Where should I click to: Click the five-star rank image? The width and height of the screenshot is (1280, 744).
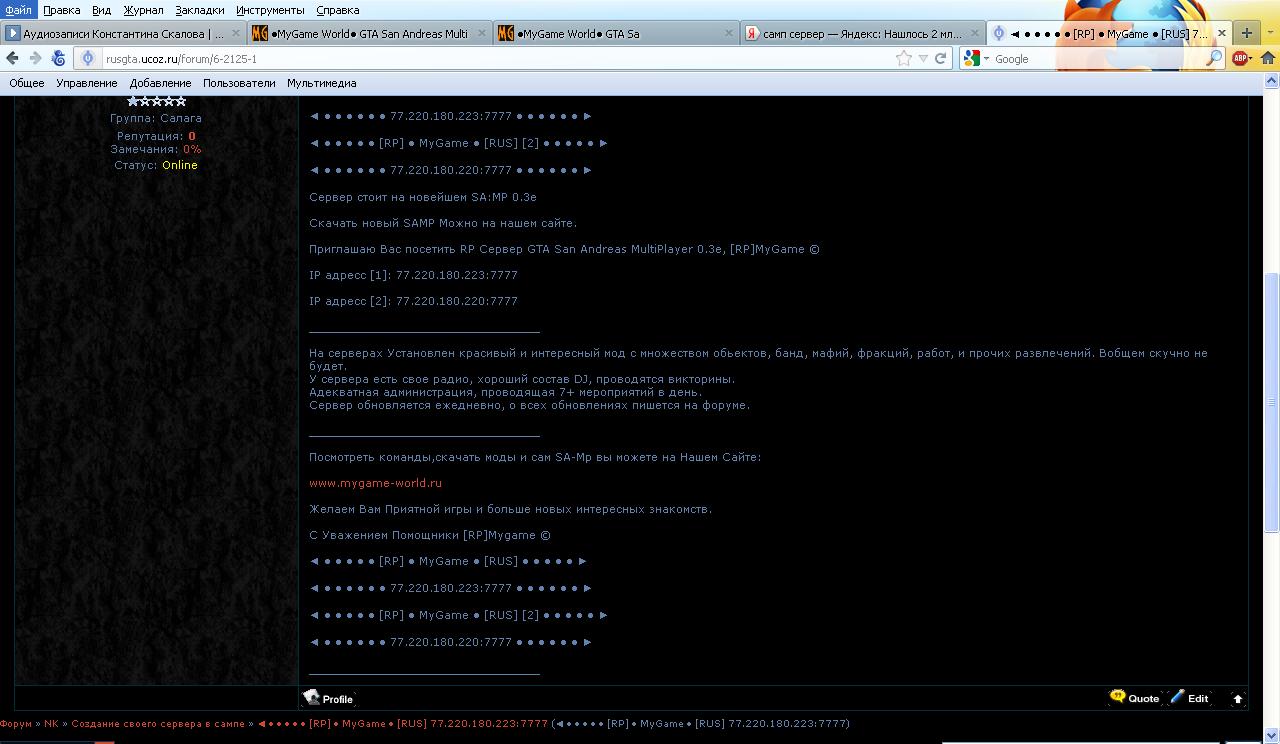[157, 101]
